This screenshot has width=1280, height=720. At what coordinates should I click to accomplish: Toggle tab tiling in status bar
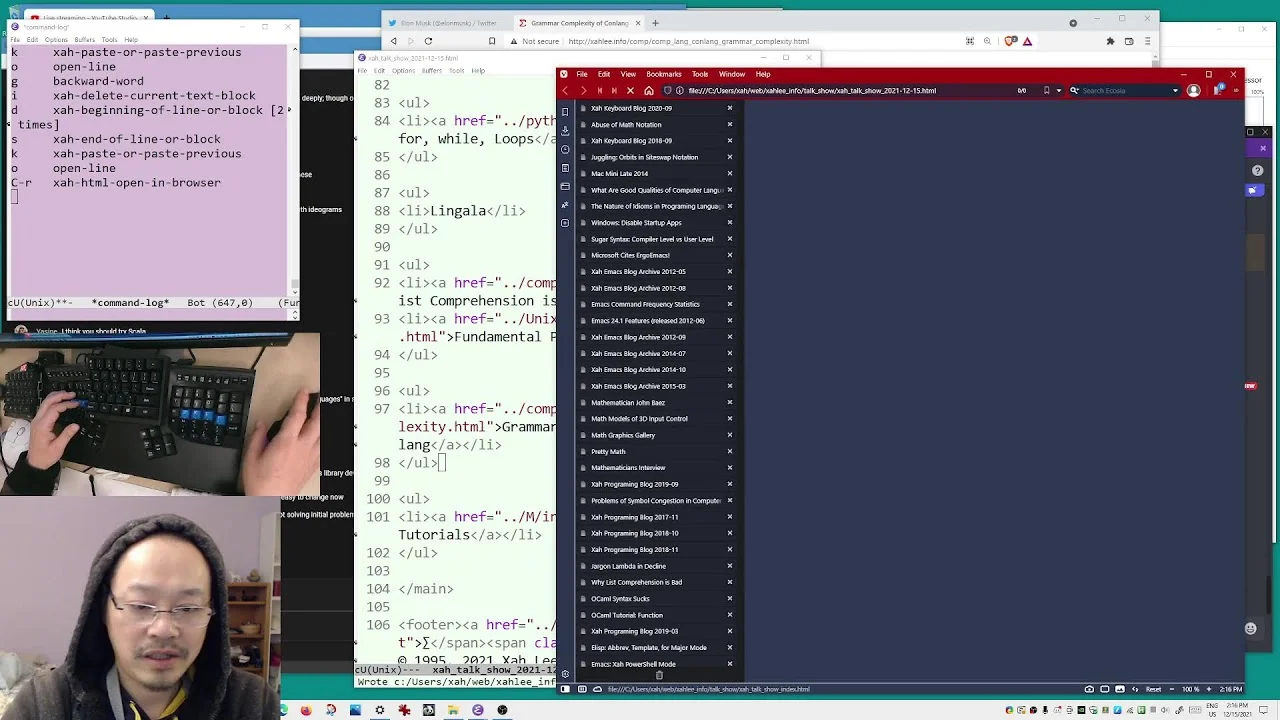pos(1105,689)
